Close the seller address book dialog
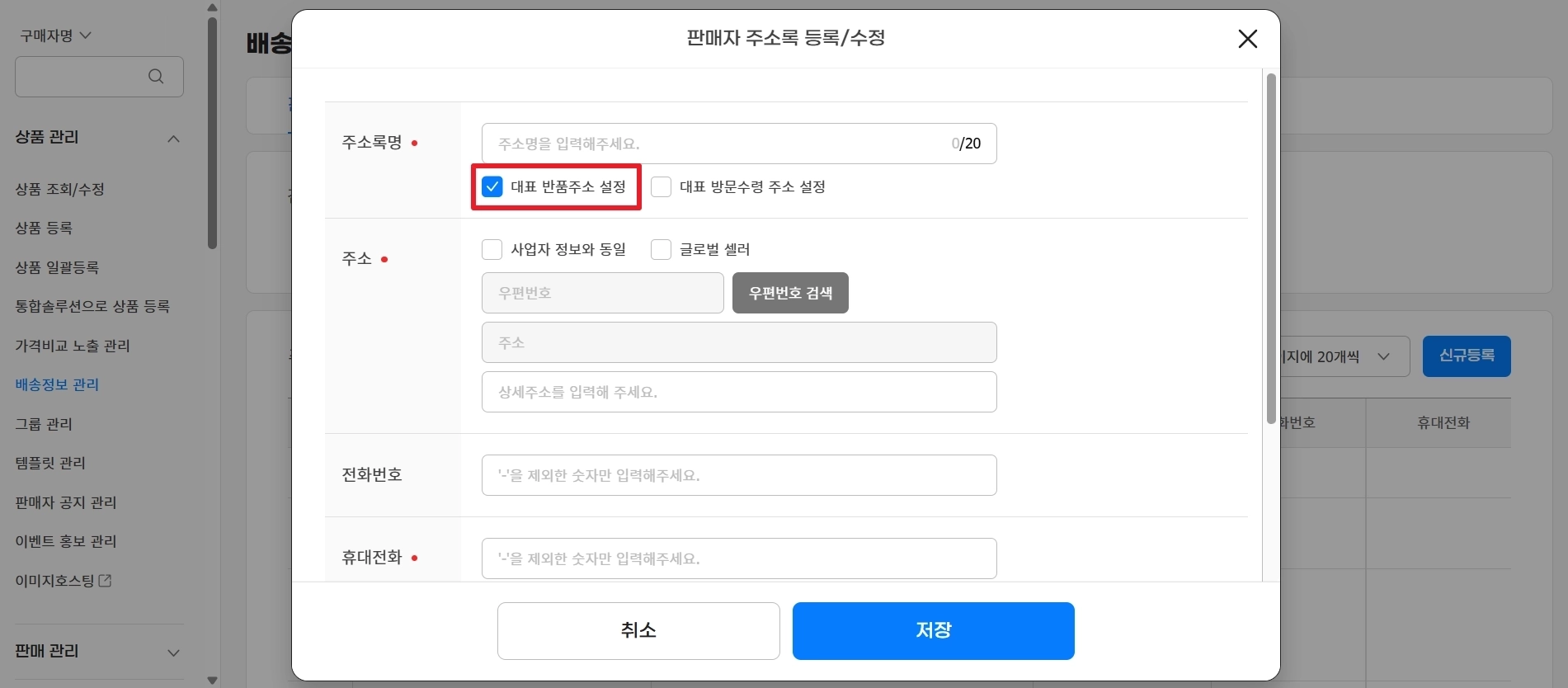The height and width of the screenshot is (688, 1568). coord(1247,39)
